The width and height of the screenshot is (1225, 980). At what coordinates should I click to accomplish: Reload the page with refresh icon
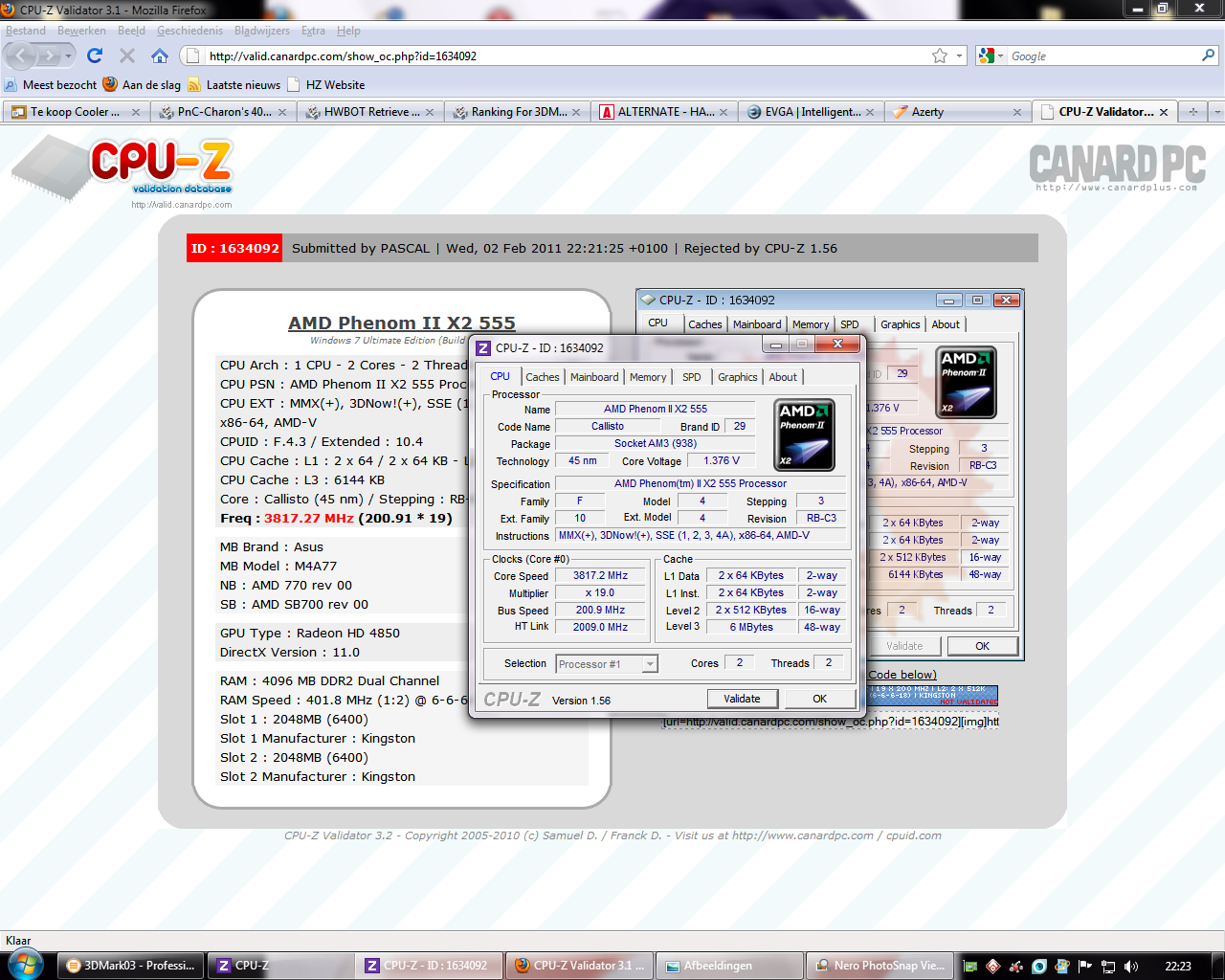[x=95, y=56]
